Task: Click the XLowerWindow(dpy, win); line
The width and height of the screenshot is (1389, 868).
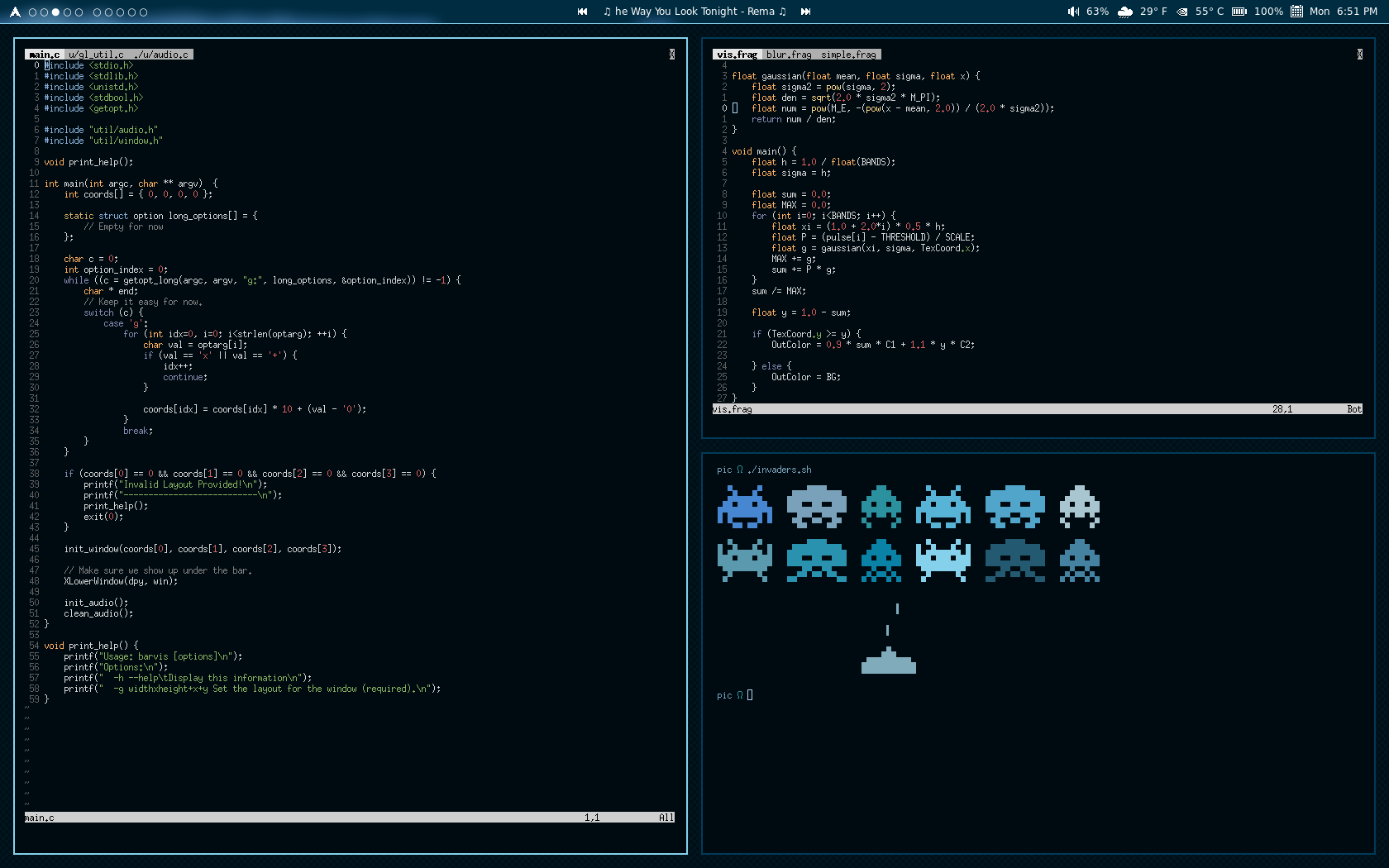Action: (121, 581)
